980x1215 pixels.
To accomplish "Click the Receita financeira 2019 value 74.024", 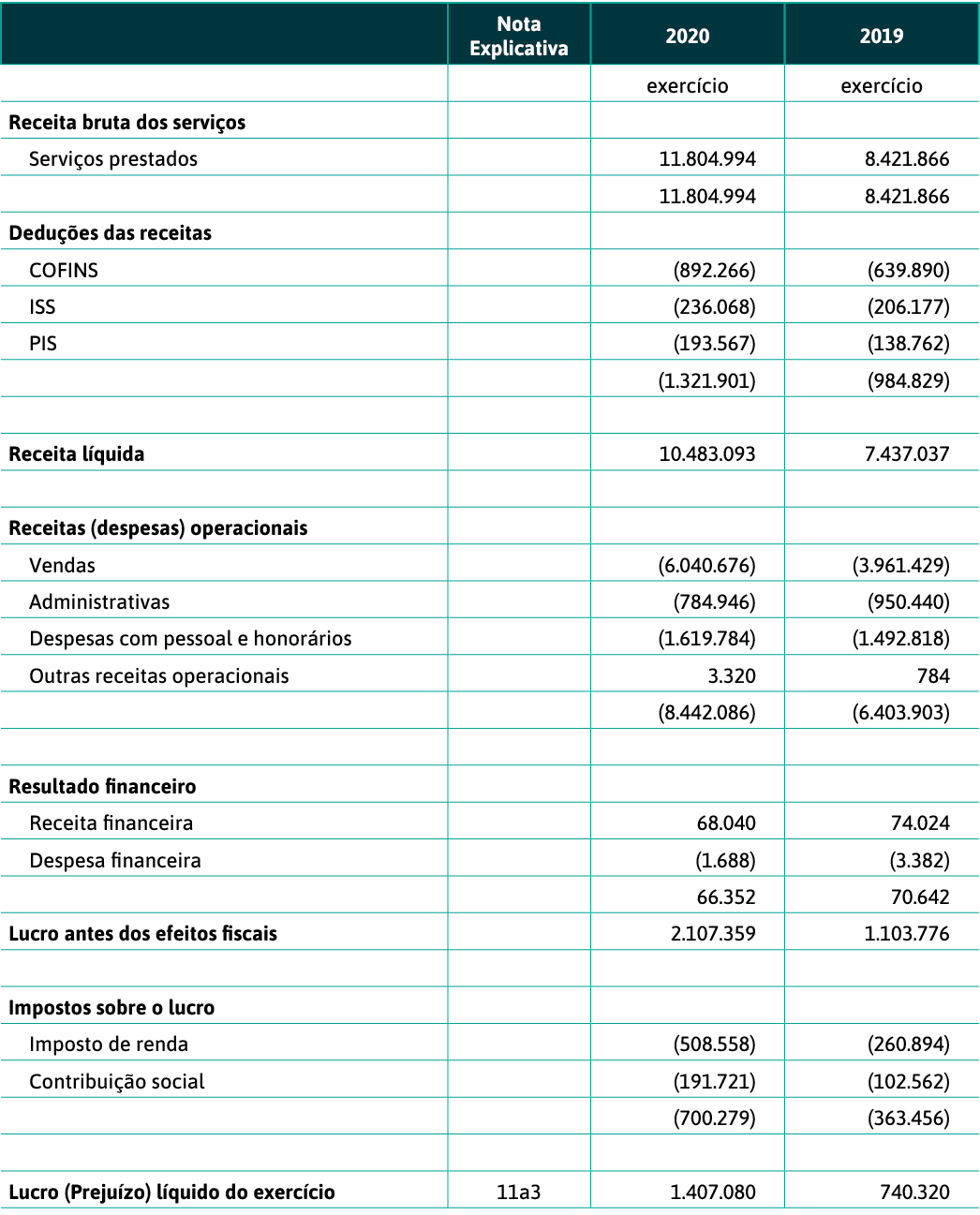I will click(x=919, y=823).
